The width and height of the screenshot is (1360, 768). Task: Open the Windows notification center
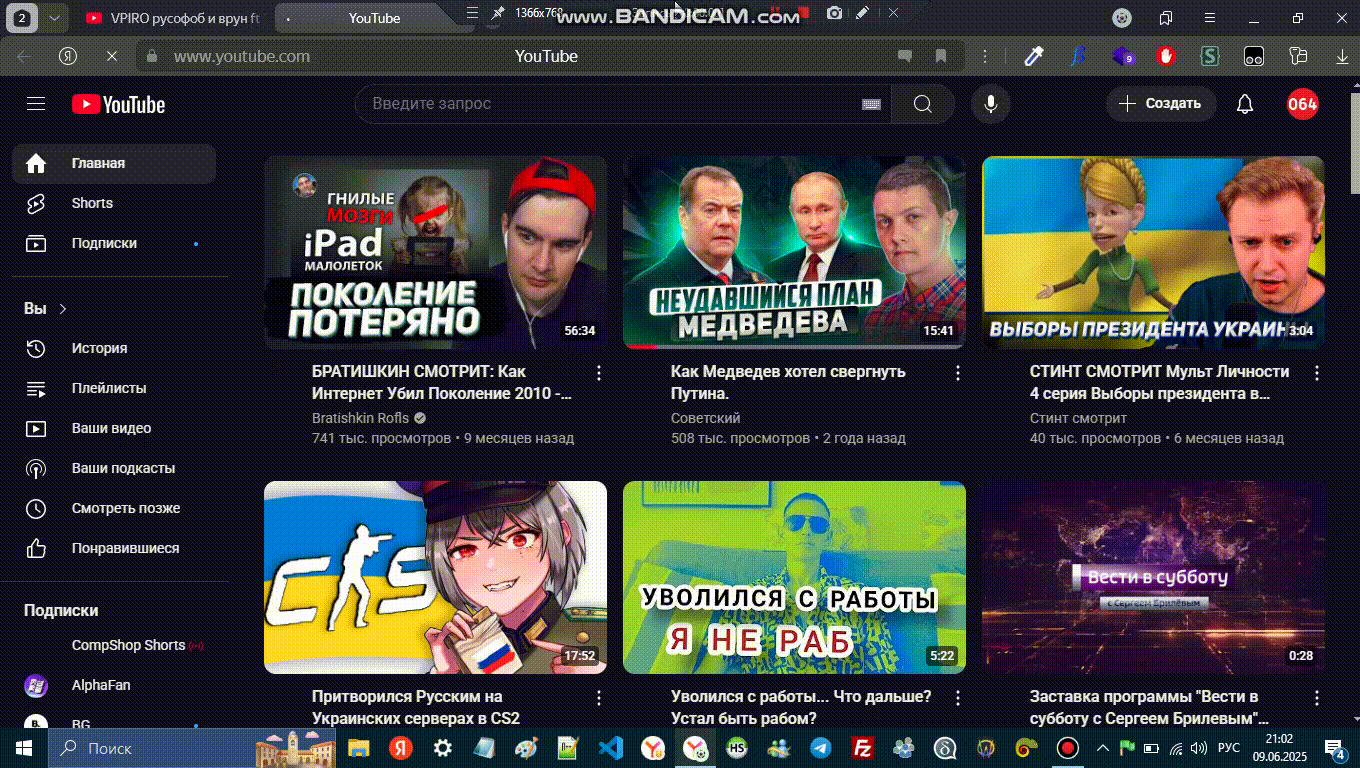pos(1334,748)
